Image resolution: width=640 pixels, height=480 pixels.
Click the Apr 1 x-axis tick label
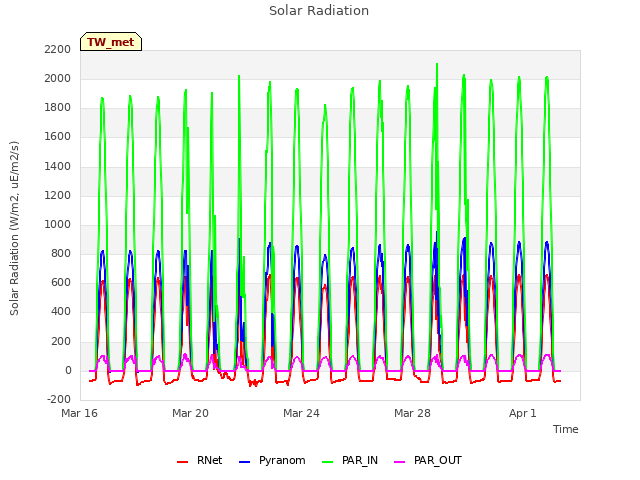click(522, 413)
